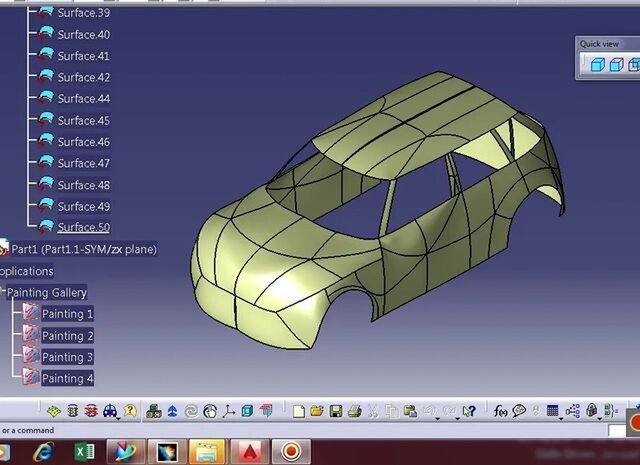The width and height of the screenshot is (640, 465).
Task: Click the Cut scissors icon
Action: point(373,411)
